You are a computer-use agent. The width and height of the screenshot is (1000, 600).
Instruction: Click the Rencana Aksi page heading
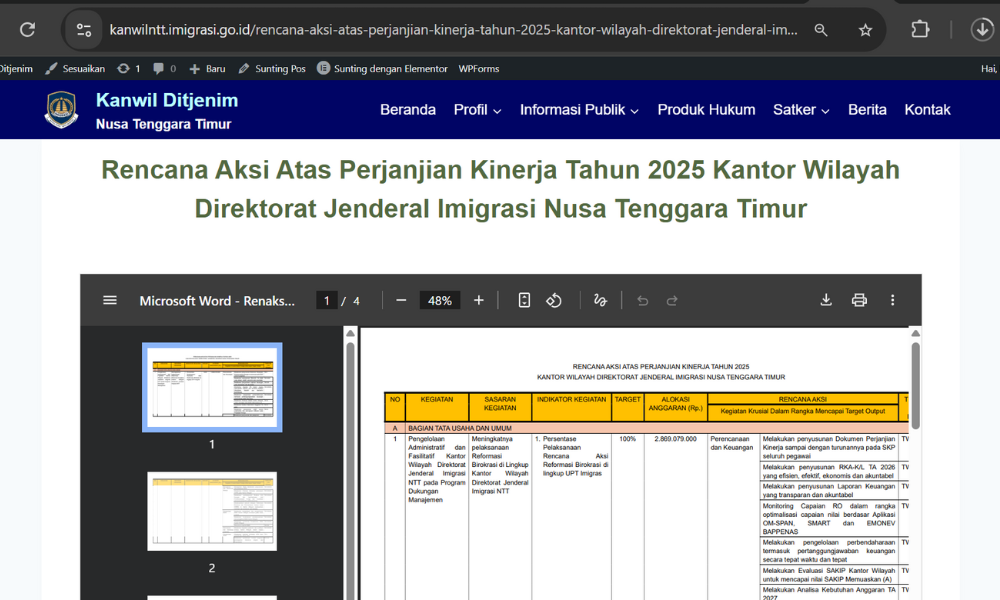[x=501, y=189]
